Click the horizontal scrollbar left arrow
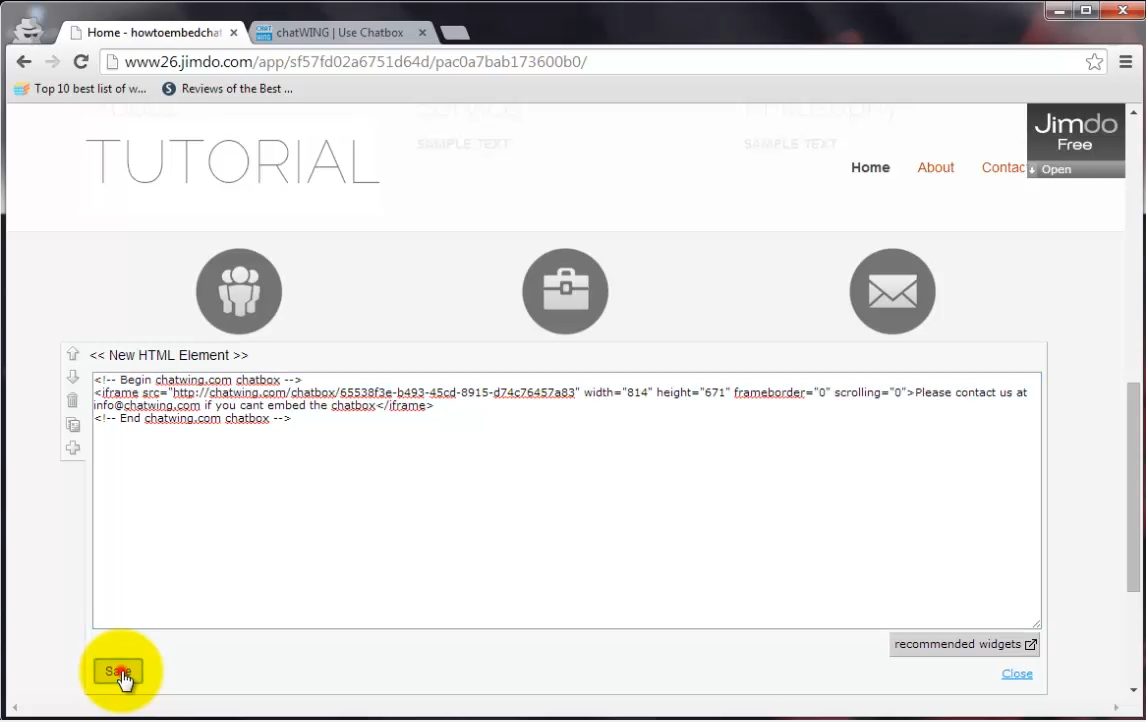The width and height of the screenshot is (1146, 722). click(x=15, y=707)
